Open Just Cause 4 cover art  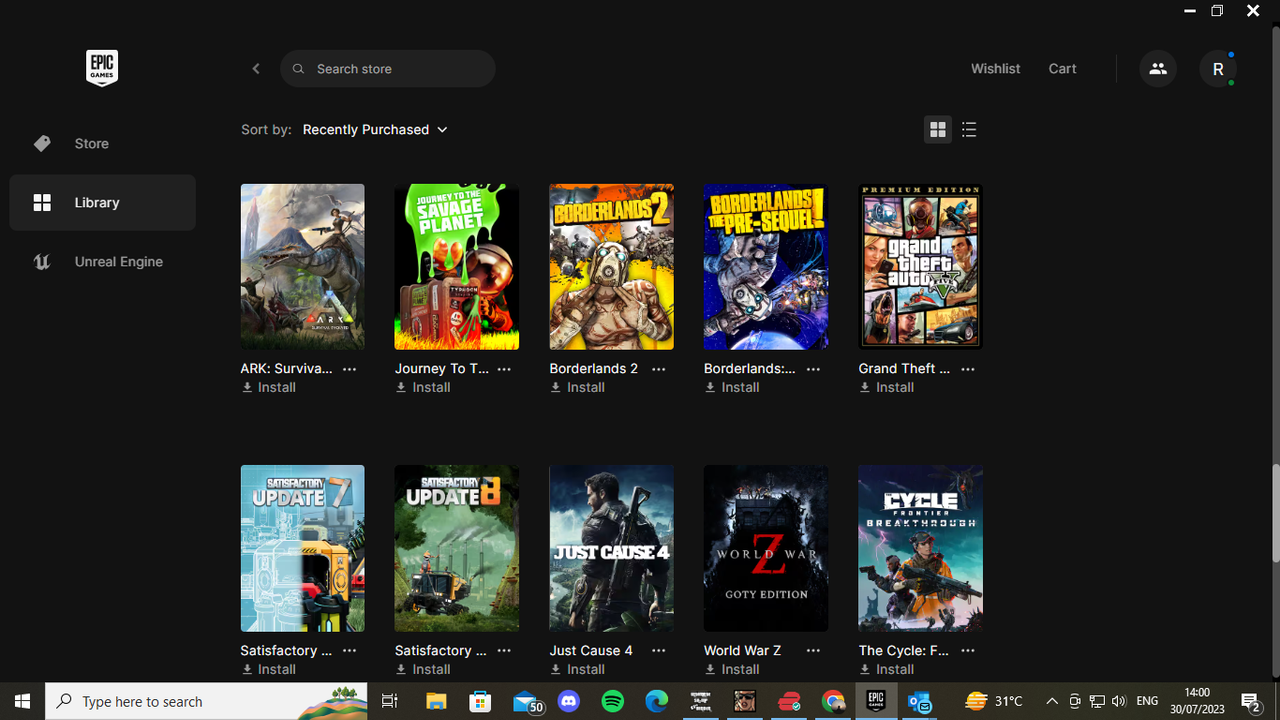(611, 548)
